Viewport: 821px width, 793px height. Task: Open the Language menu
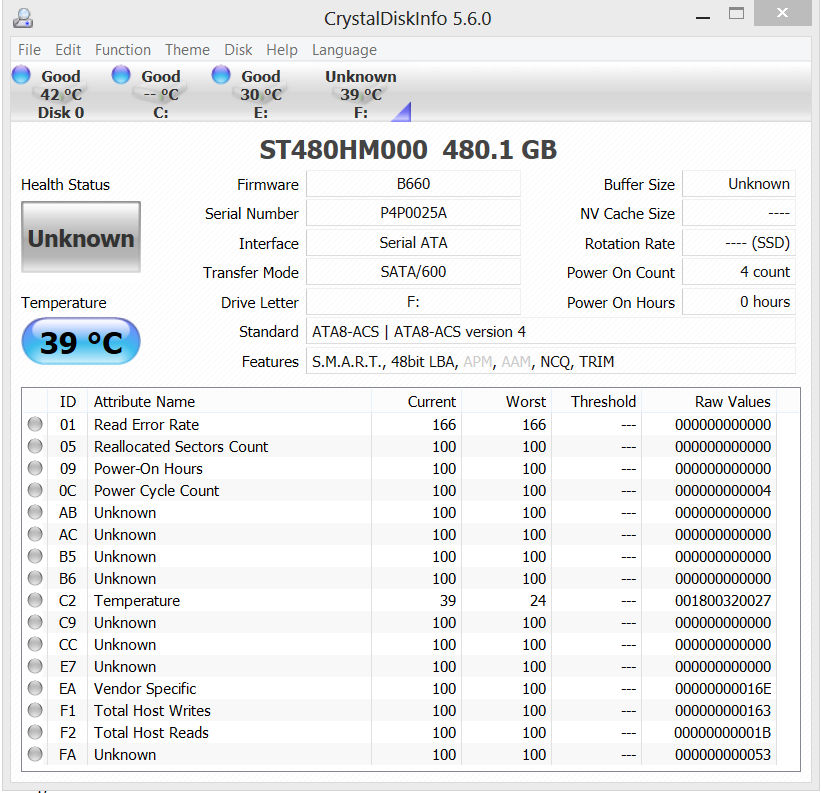click(344, 50)
